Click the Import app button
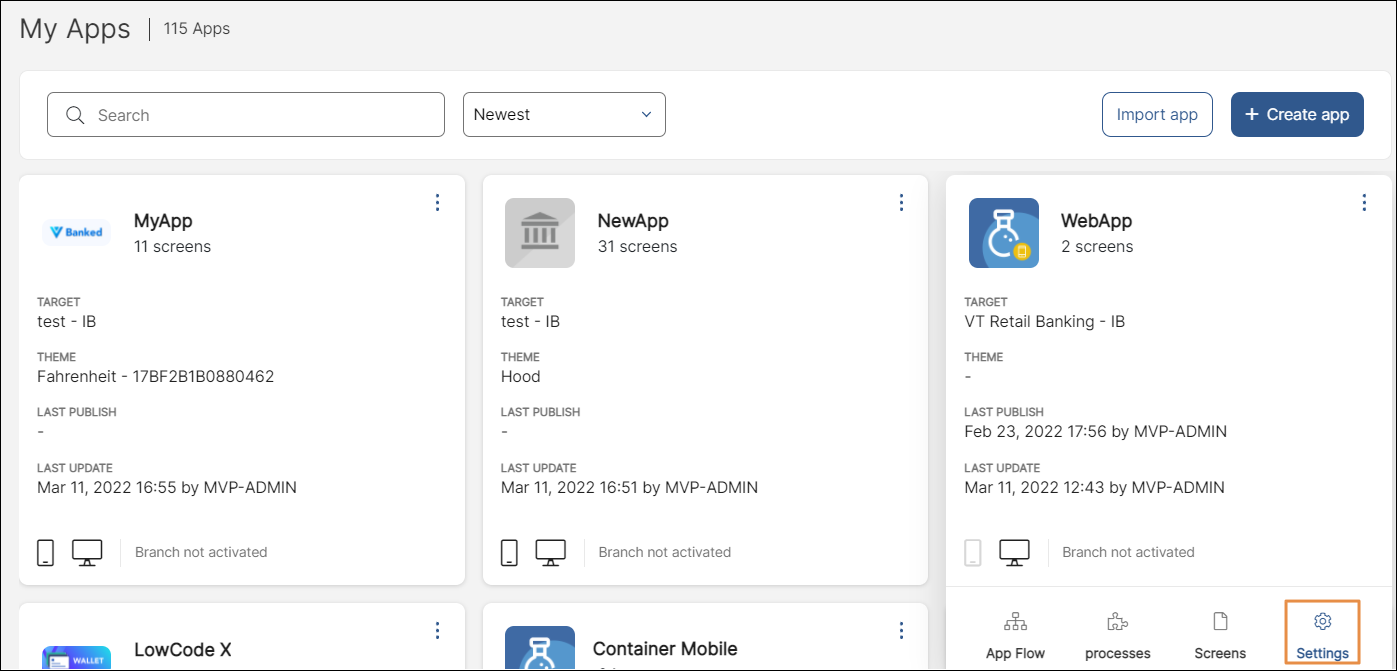 [1157, 115]
